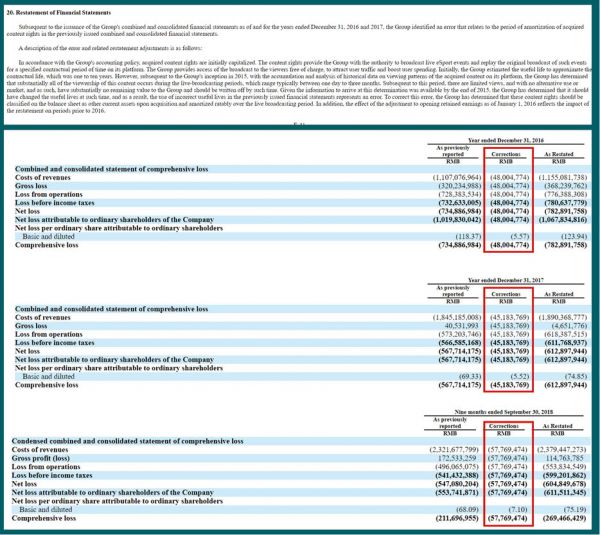
Task: Click the 'Restatement of Financial Statements' section heading
Action: pyautogui.click(x=59, y=8)
